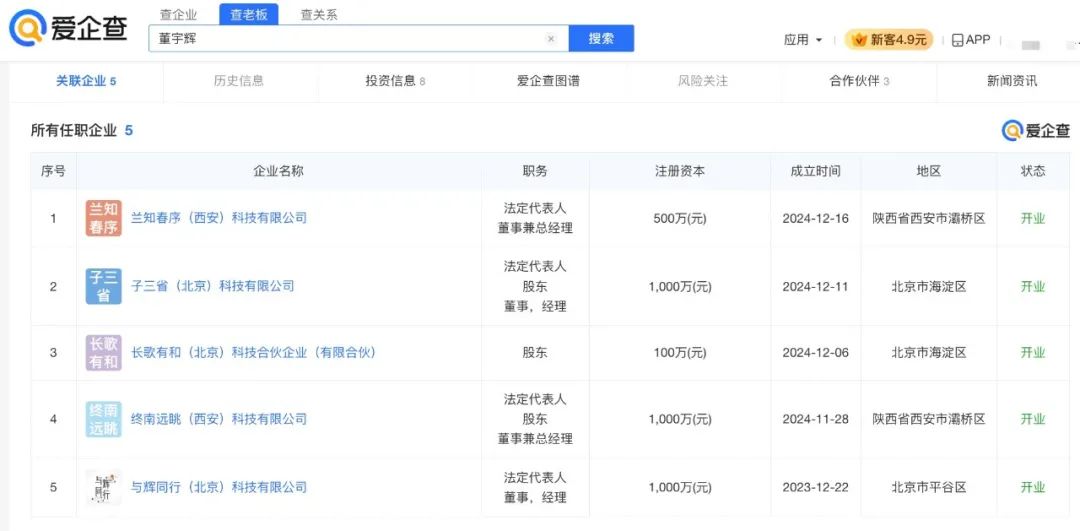The width and height of the screenshot is (1080, 531).
Task: Open 与辉同行（北京）科技有限公司 company link
Action: [x=219, y=488]
